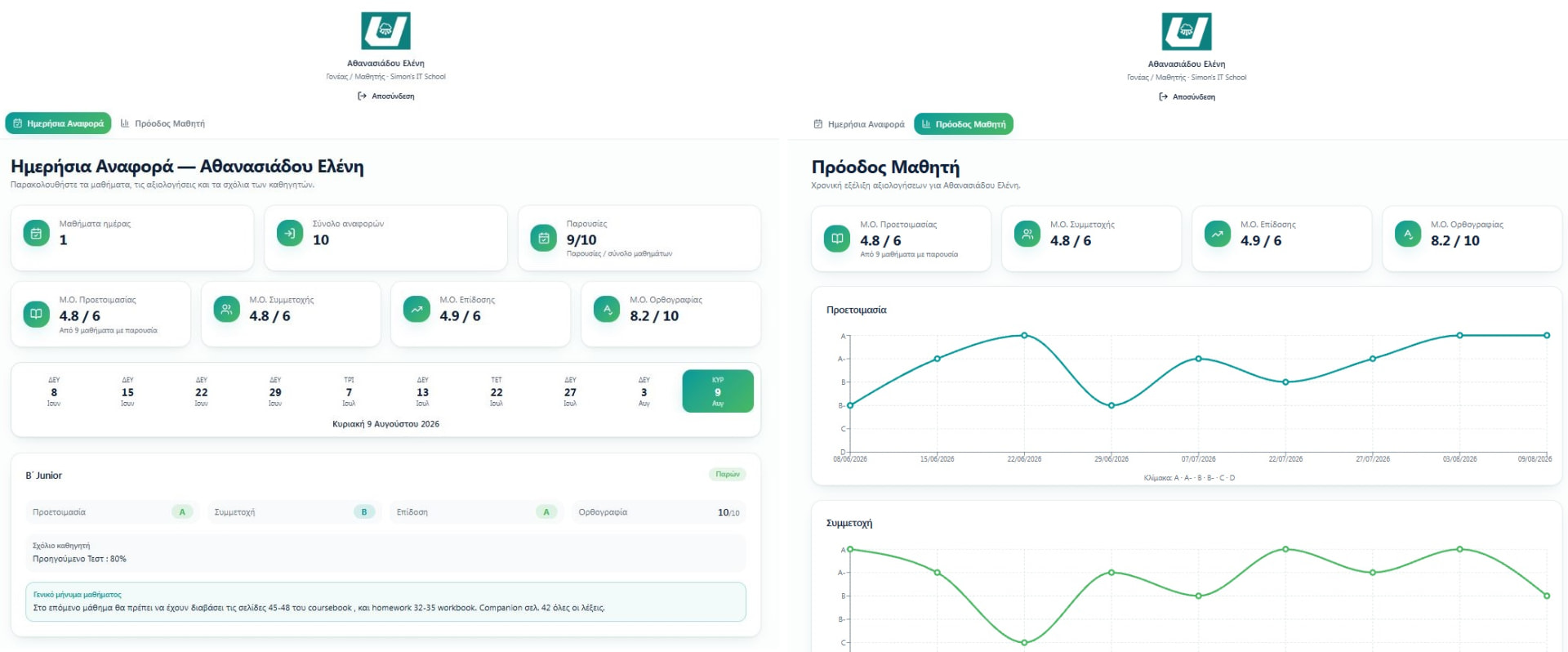Pick the date ΔΕΥ 27 Ιουλ

570,391
